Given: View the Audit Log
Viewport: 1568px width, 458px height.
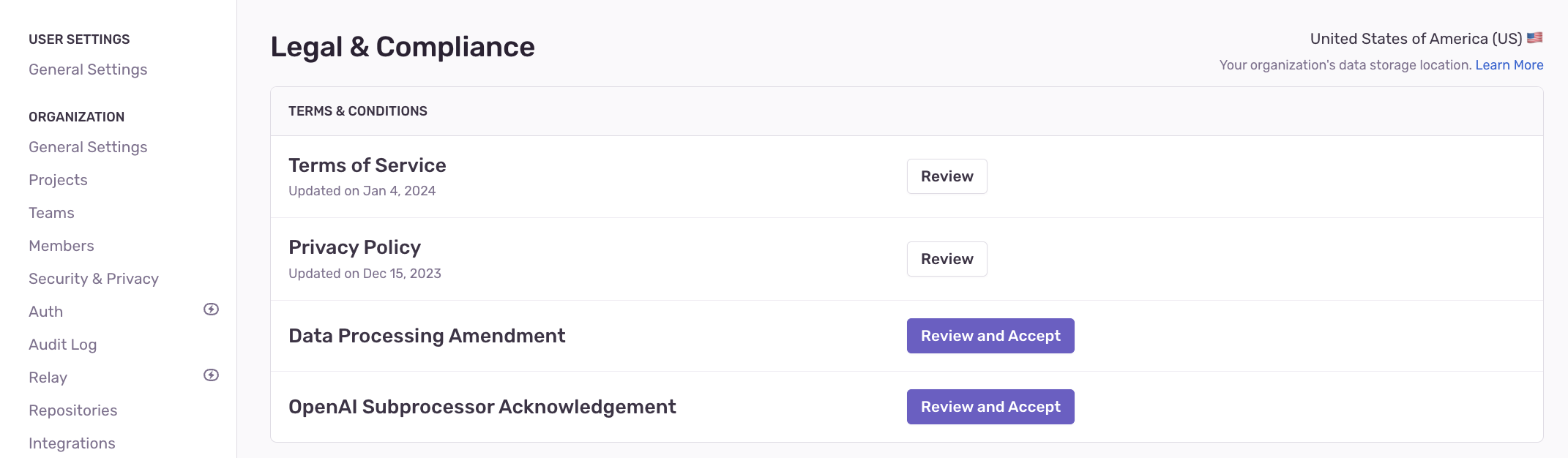Looking at the screenshot, I should point(63,344).
